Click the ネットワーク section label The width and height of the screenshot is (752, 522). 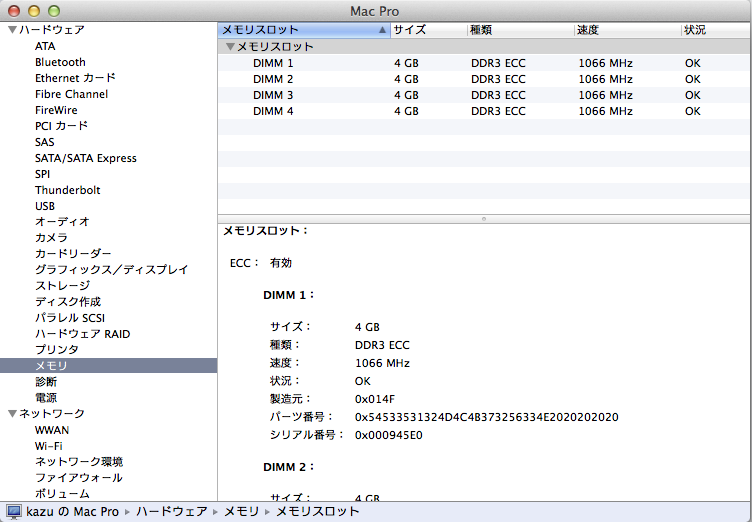click(52, 414)
